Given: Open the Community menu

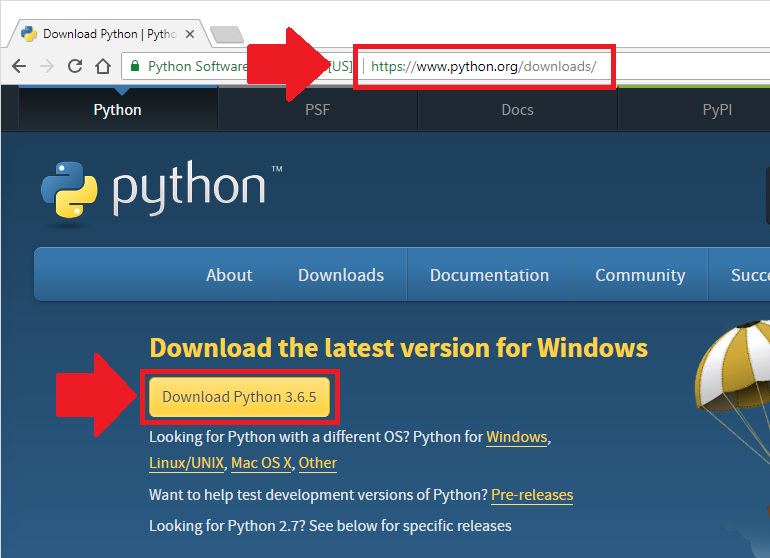Looking at the screenshot, I should pyautogui.click(x=640, y=275).
